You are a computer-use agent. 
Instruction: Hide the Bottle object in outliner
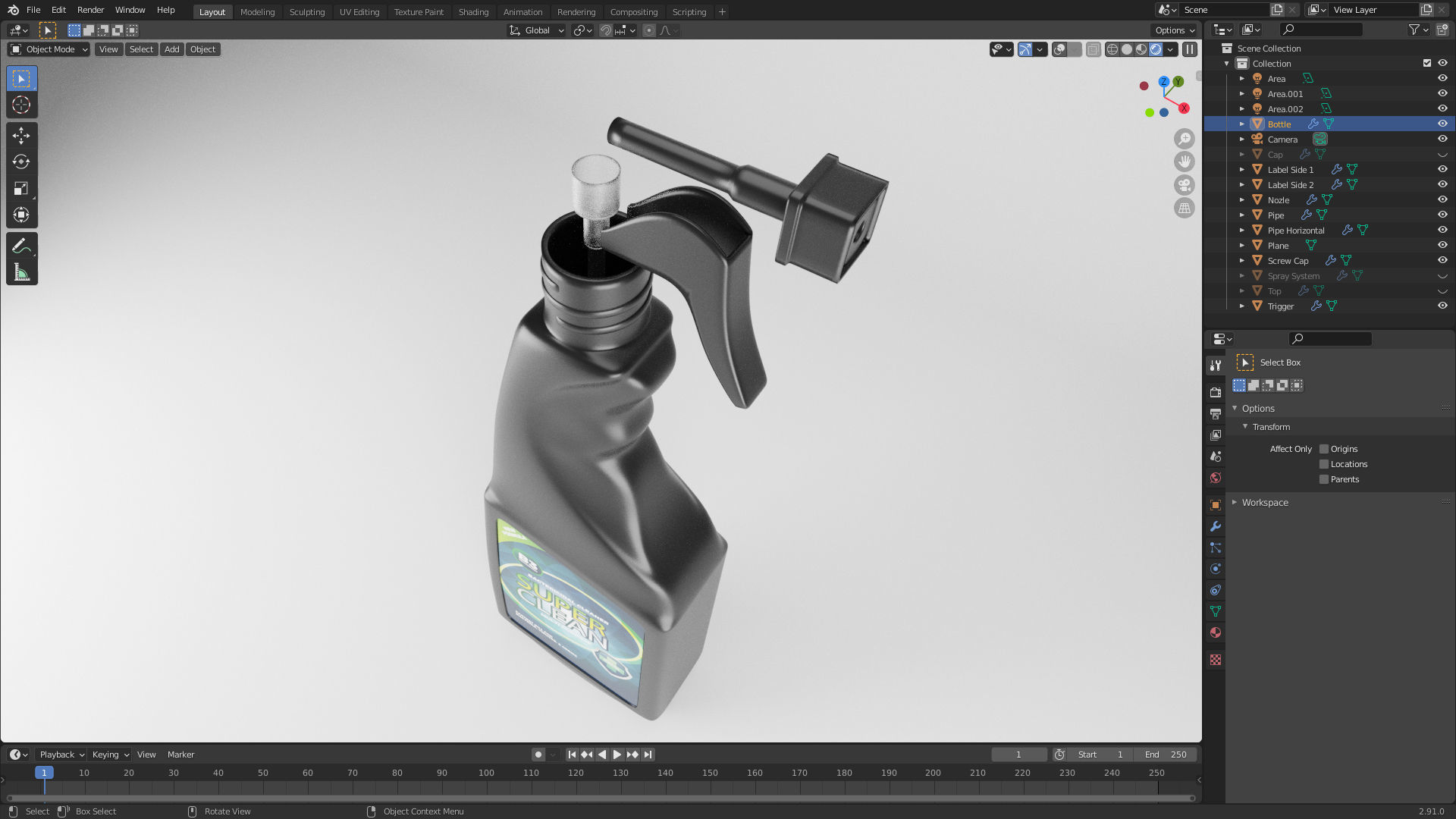(x=1442, y=124)
